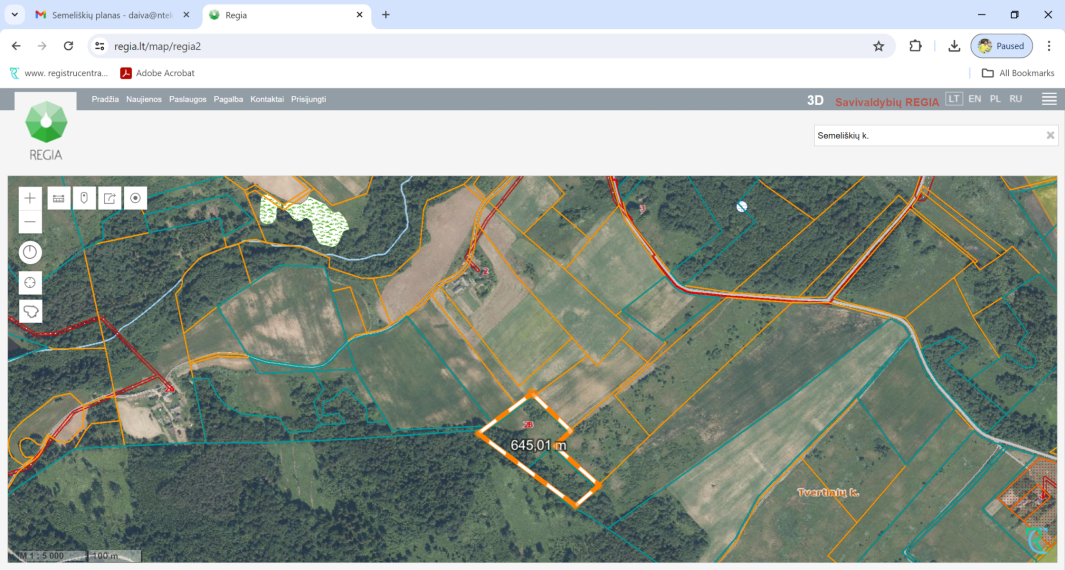The height and width of the screenshot is (570, 1065).
Task: Bookmark this page with the star icon
Action: [x=878, y=46]
